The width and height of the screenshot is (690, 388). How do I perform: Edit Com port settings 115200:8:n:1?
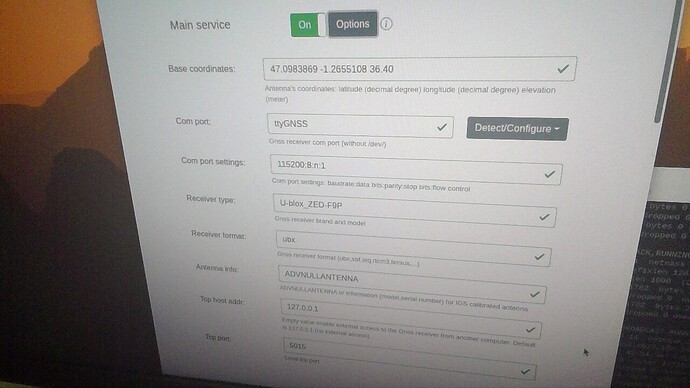pos(416,170)
